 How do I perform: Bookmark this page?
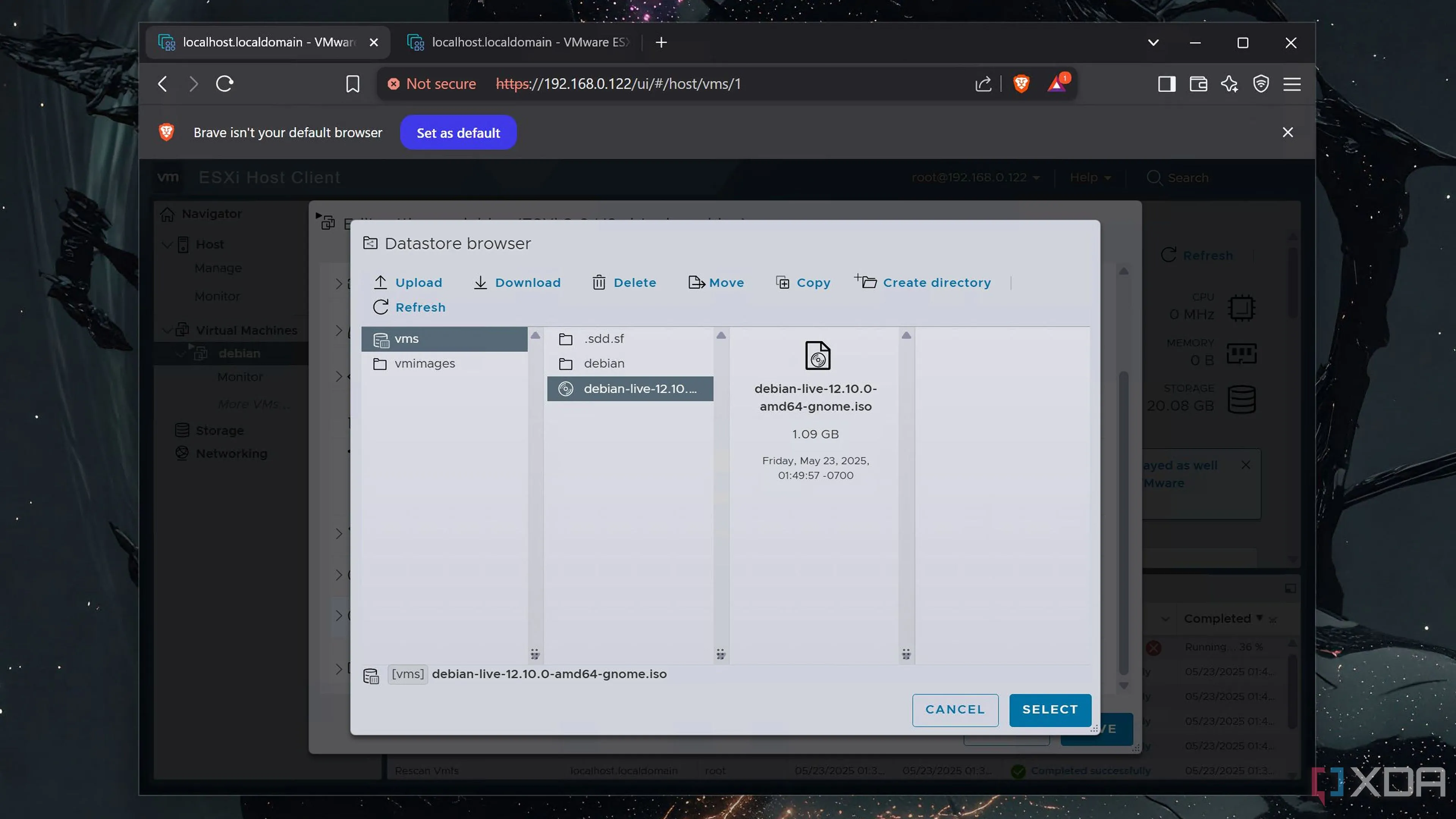[352, 84]
